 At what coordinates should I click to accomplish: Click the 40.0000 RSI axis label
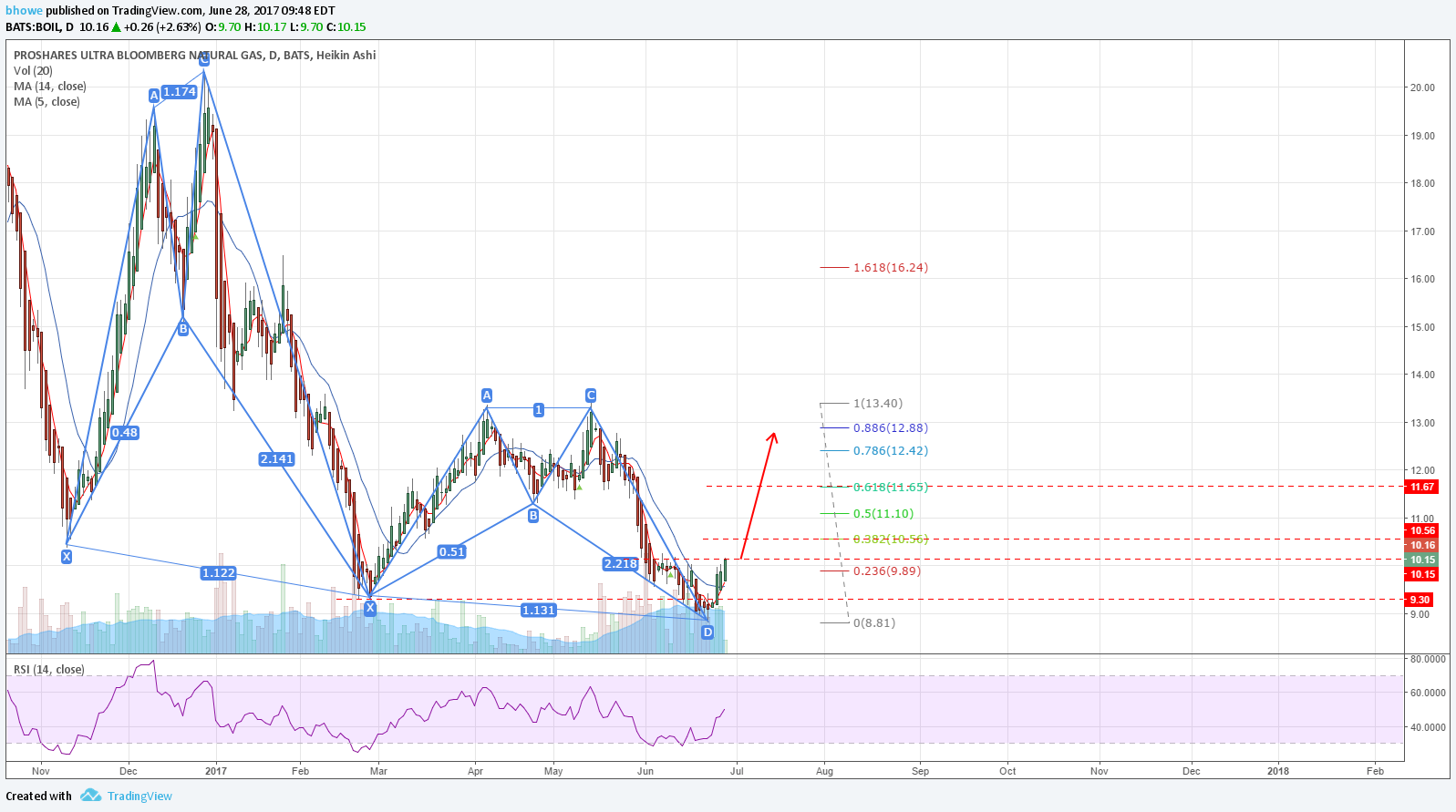pyautogui.click(x=1428, y=727)
